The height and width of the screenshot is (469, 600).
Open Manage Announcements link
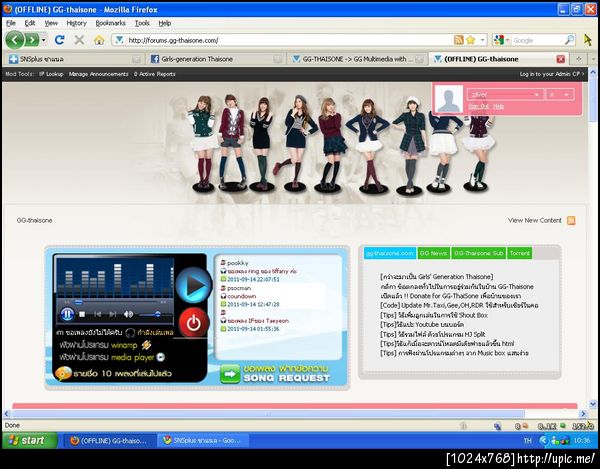pyautogui.click(x=98, y=74)
